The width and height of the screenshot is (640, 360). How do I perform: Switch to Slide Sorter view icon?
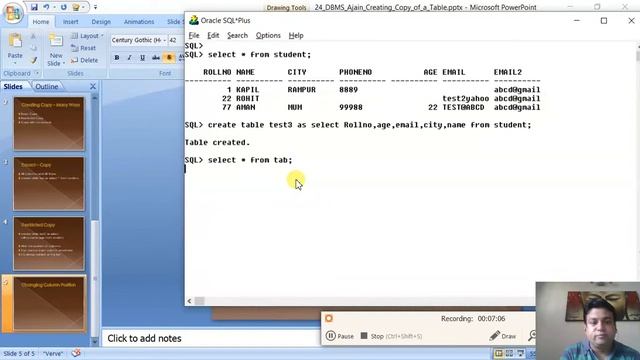point(509,353)
